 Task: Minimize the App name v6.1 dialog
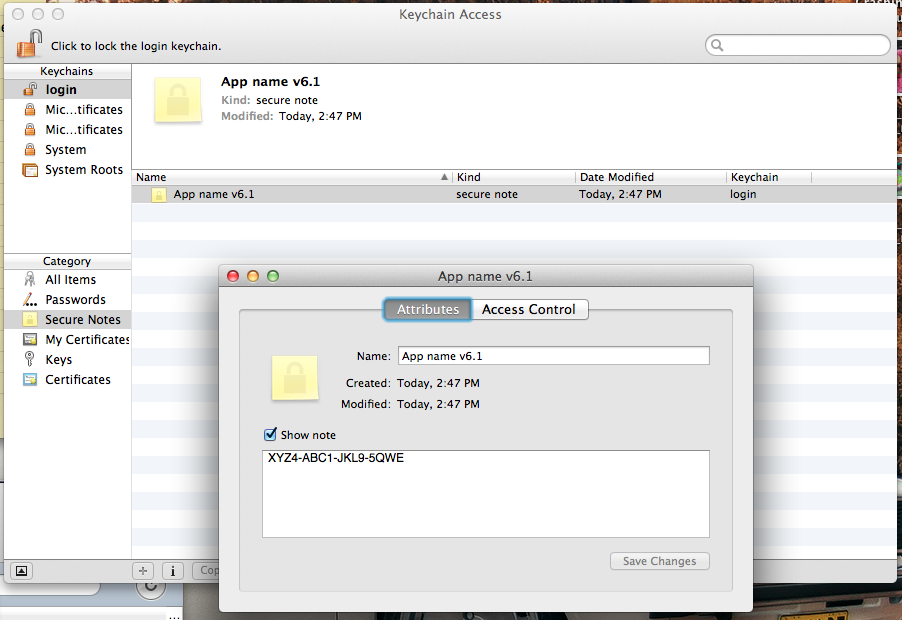(x=253, y=276)
